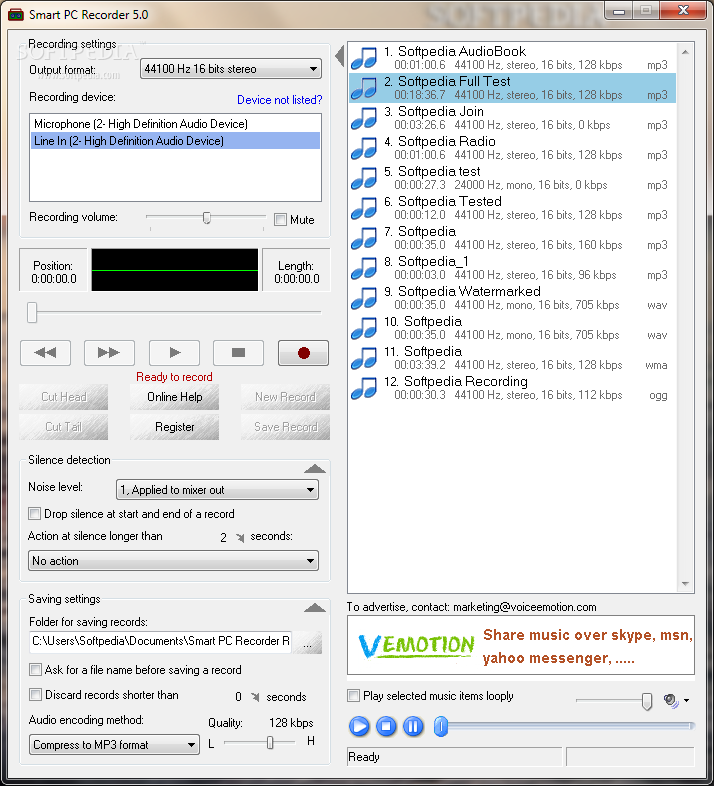Viewport: 714px width, 786px height.
Task: Select Line In recording device
Action: coord(175,141)
